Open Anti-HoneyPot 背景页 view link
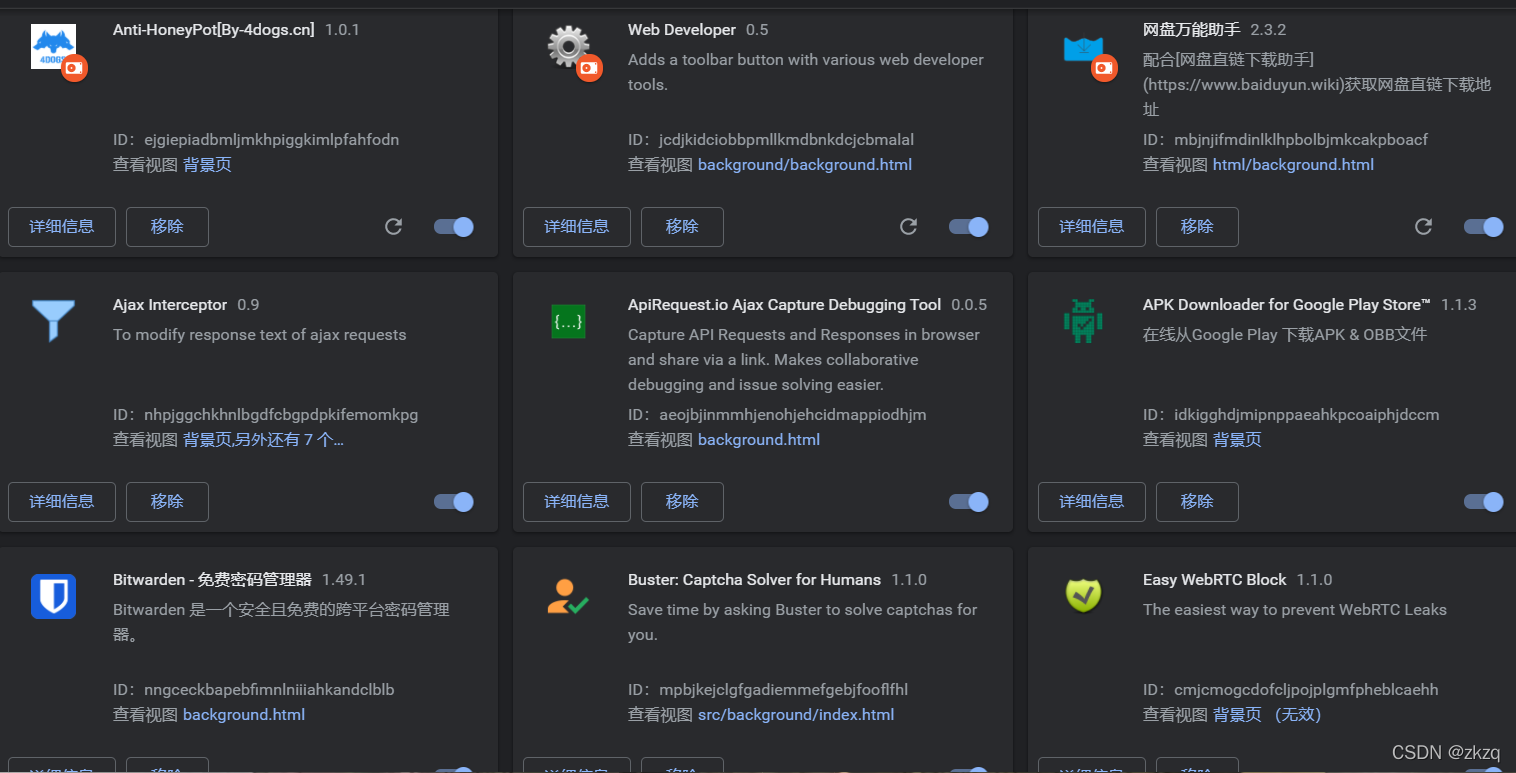This screenshot has height=773, width=1516. (207, 165)
